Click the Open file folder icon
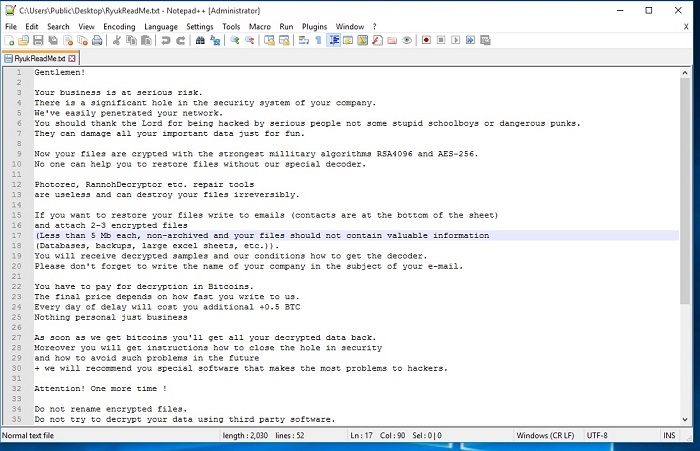The width and height of the screenshot is (700, 451). click(x=23, y=41)
